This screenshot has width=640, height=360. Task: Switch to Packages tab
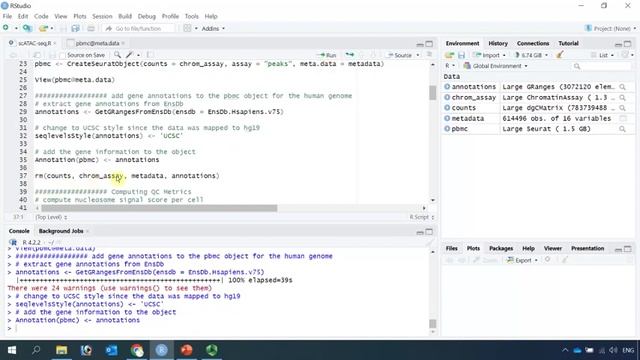(501, 248)
